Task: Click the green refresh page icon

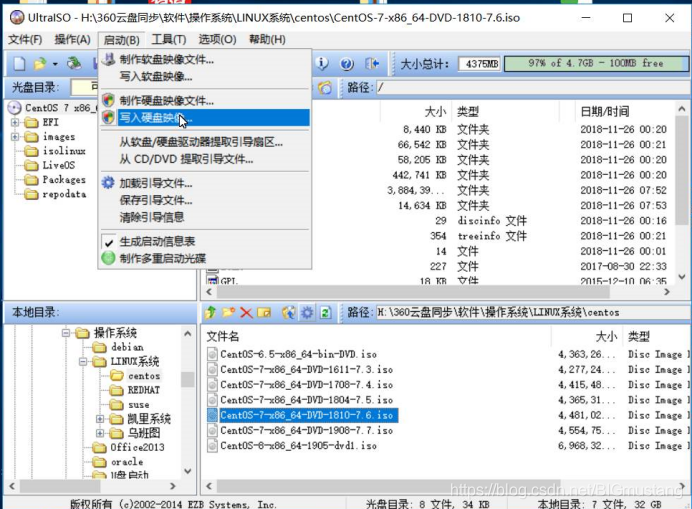Action: (x=325, y=313)
